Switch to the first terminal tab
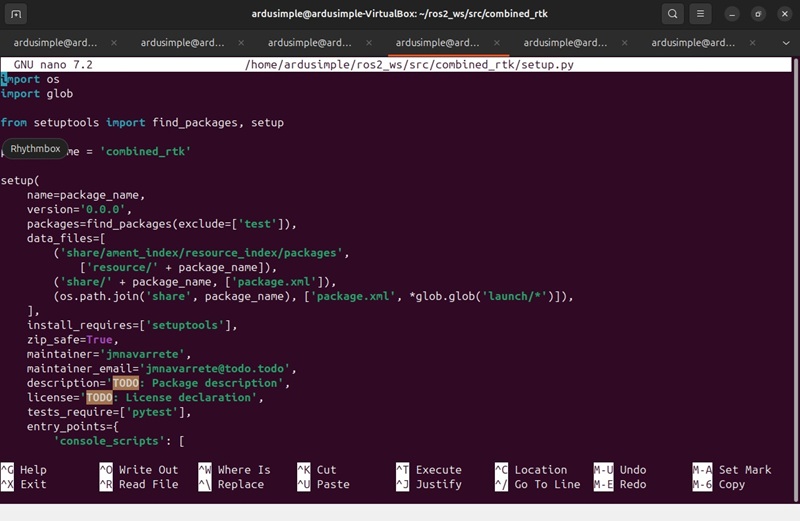 (55, 43)
